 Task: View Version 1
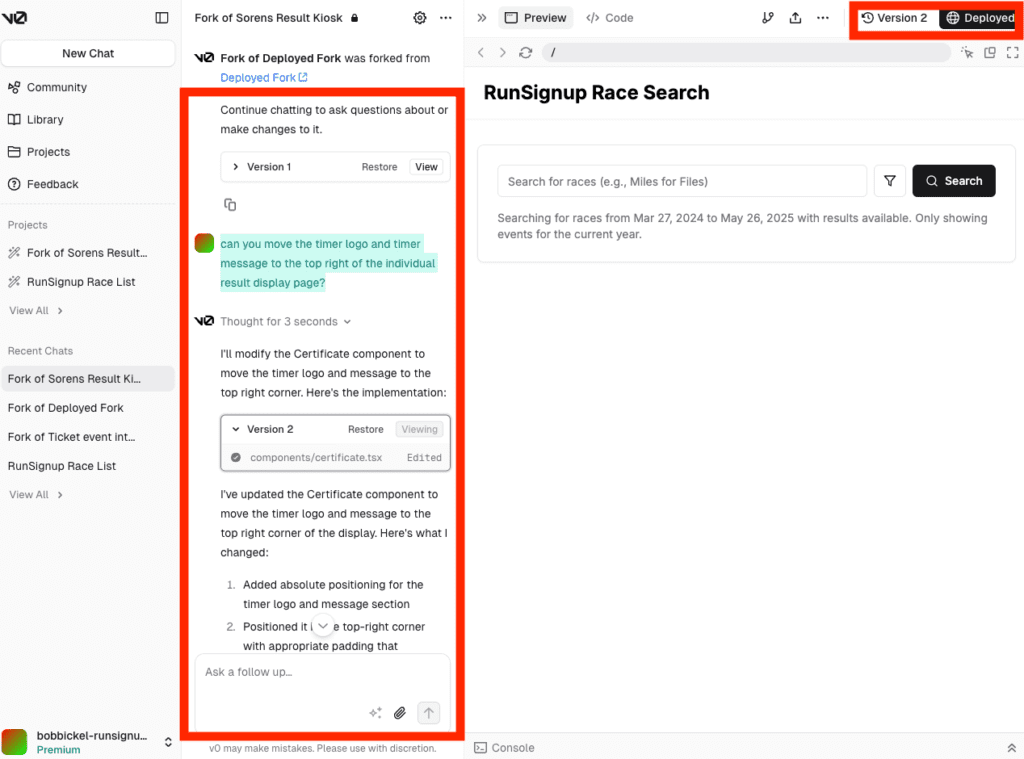point(426,167)
